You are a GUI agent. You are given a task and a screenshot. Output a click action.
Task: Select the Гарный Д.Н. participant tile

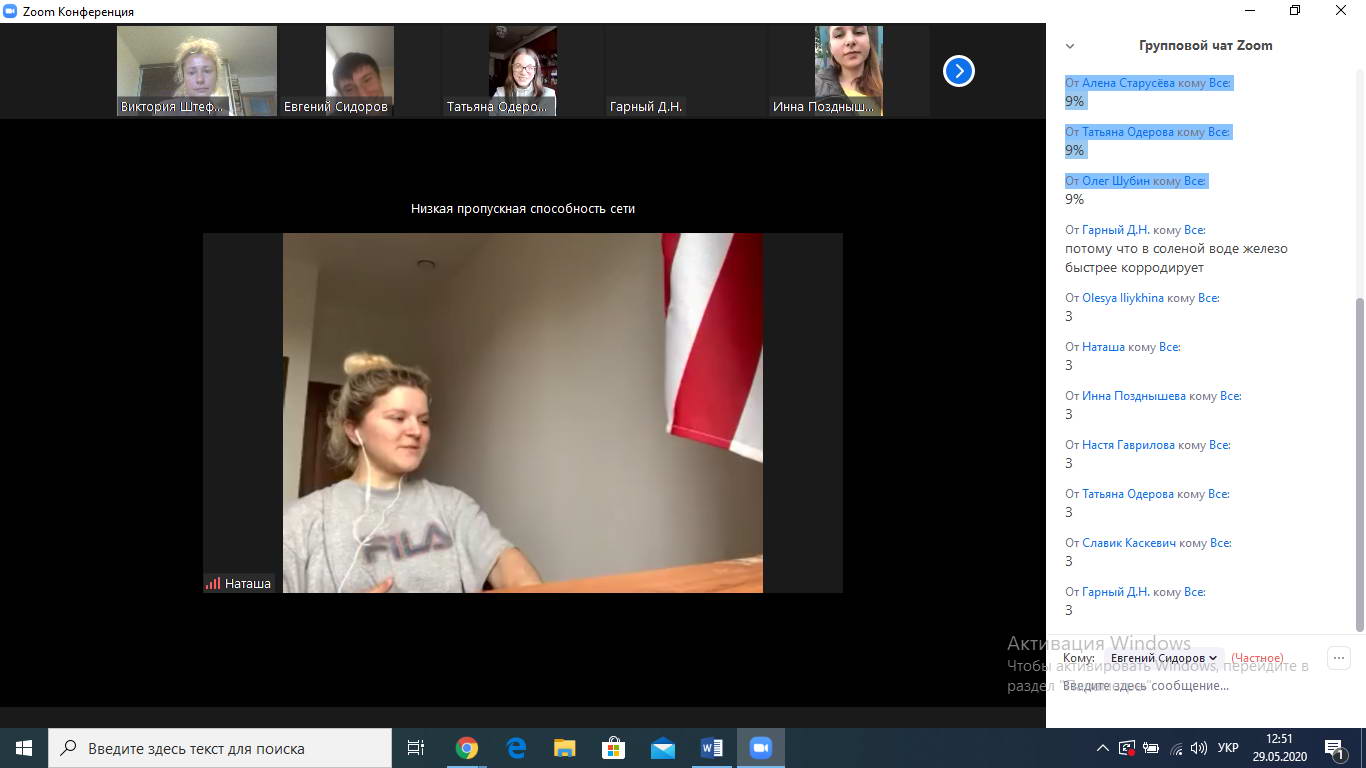[686, 71]
